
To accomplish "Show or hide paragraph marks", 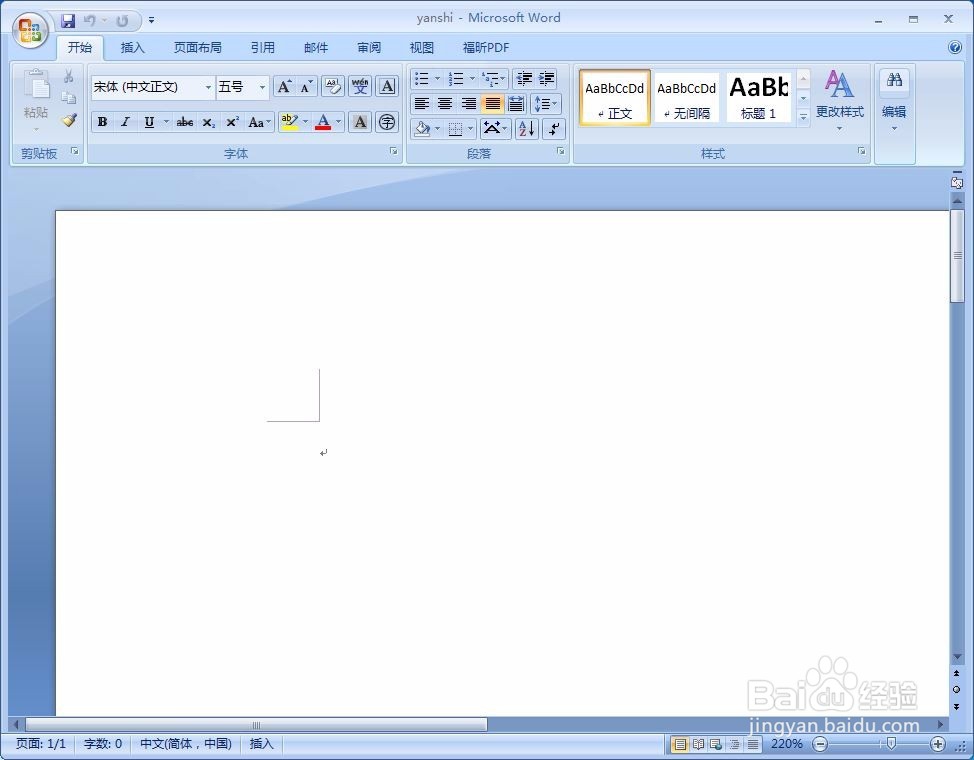I will [x=553, y=129].
